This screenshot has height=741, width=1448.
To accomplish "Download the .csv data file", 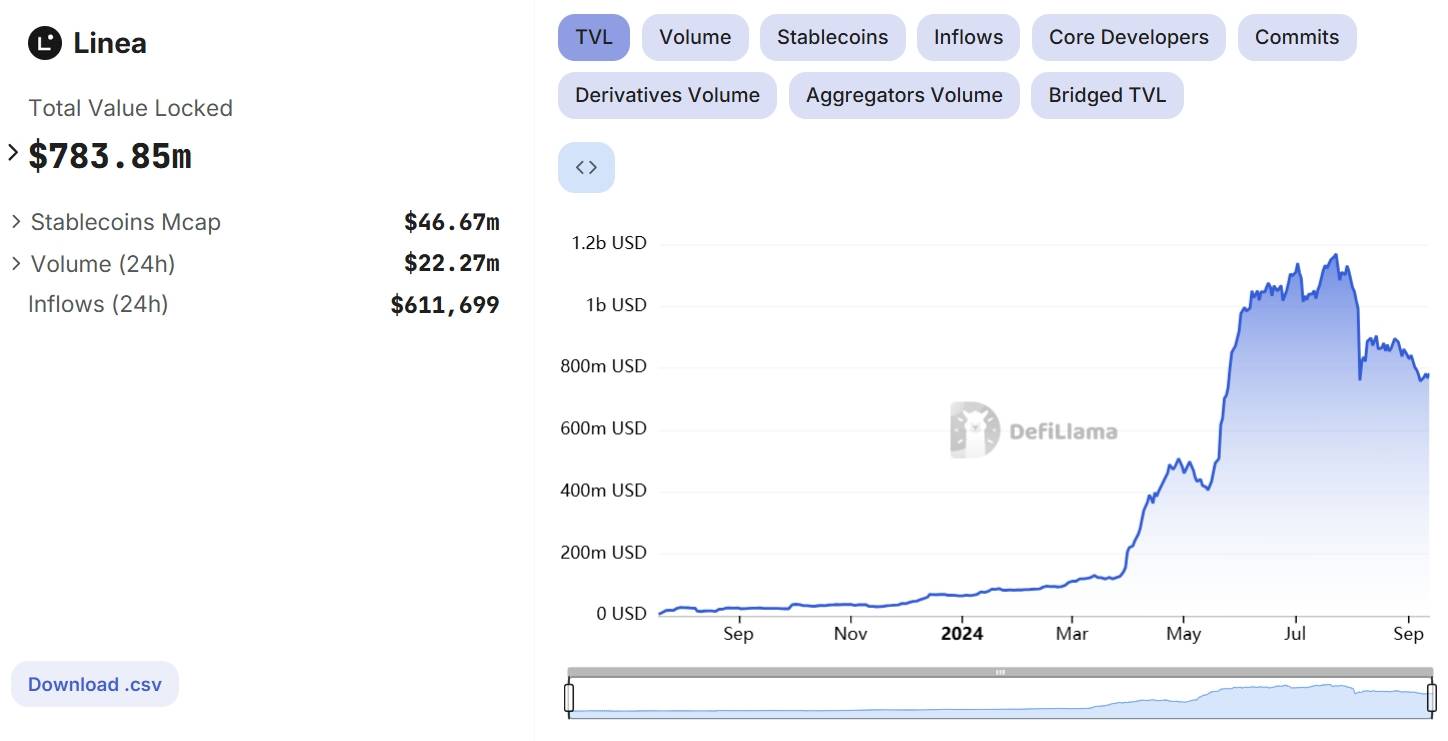I will pyautogui.click(x=95, y=685).
